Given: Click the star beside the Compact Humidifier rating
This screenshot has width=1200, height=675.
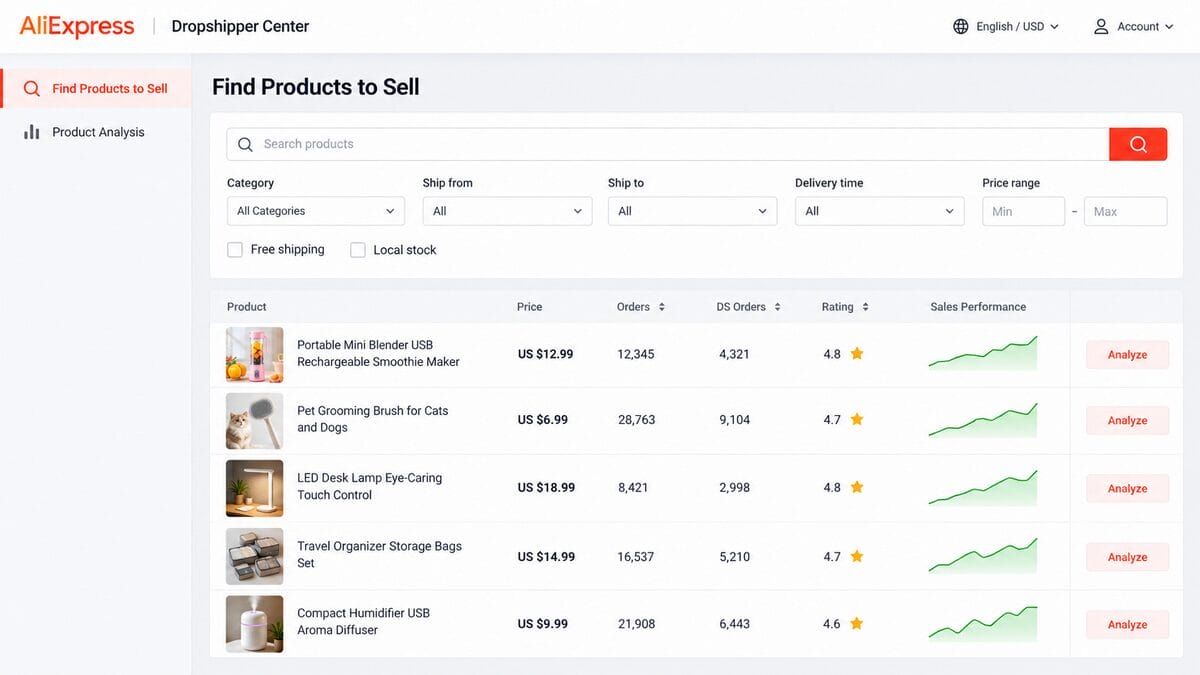Looking at the screenshot, I should point(857,624).
